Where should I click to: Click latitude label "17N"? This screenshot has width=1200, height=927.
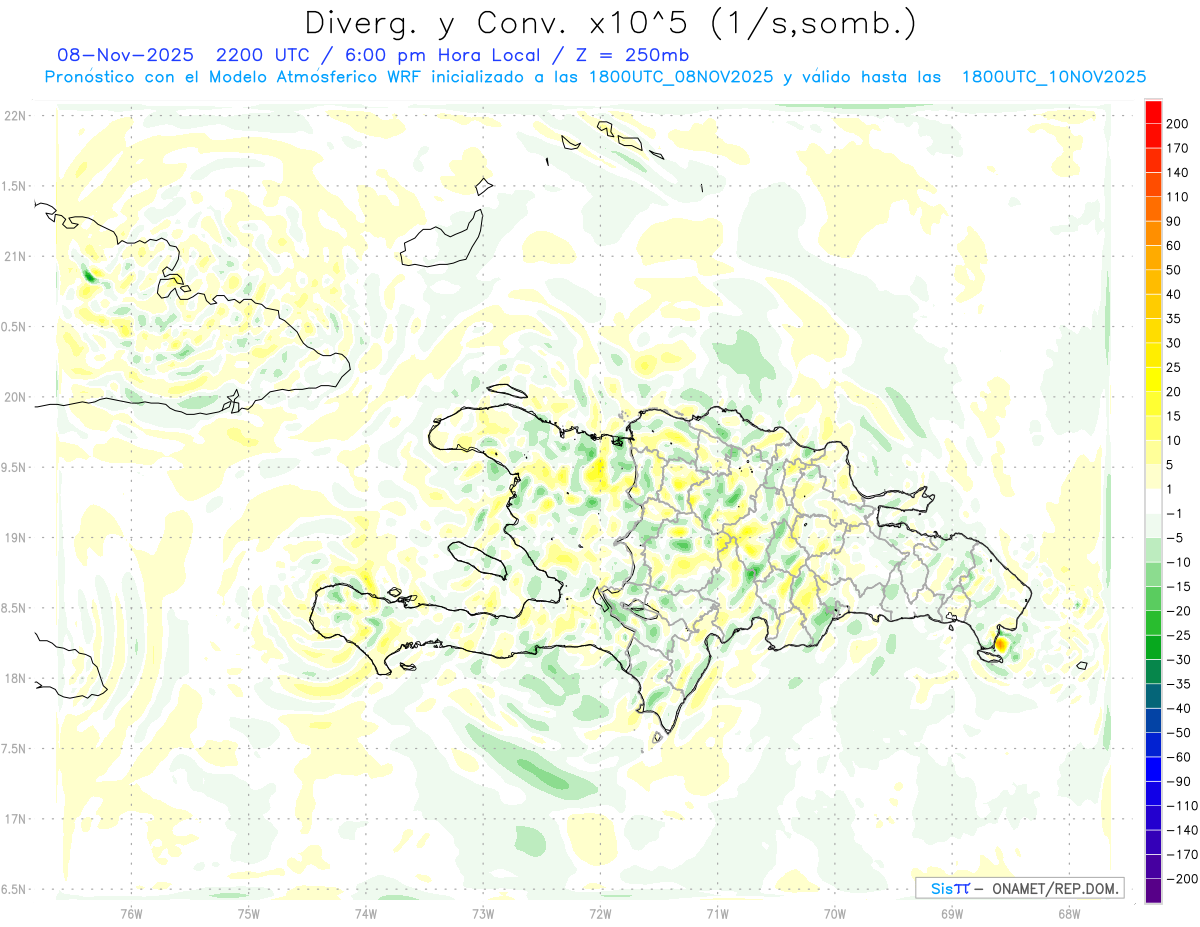point(15,819)
